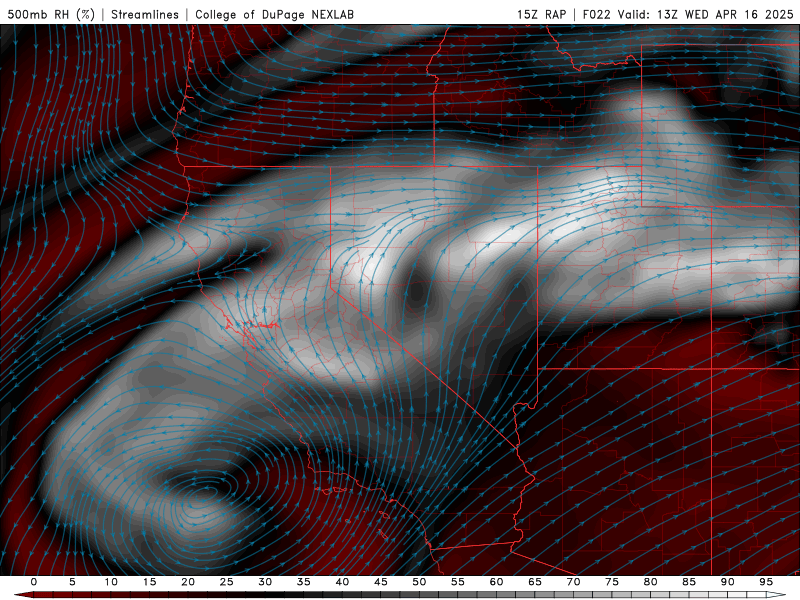Image resolution: width=800 pixels, height=600 pixels.
Task: Click the colorbar label "40"
Action: pyautogui.click(x=342, y=582)
